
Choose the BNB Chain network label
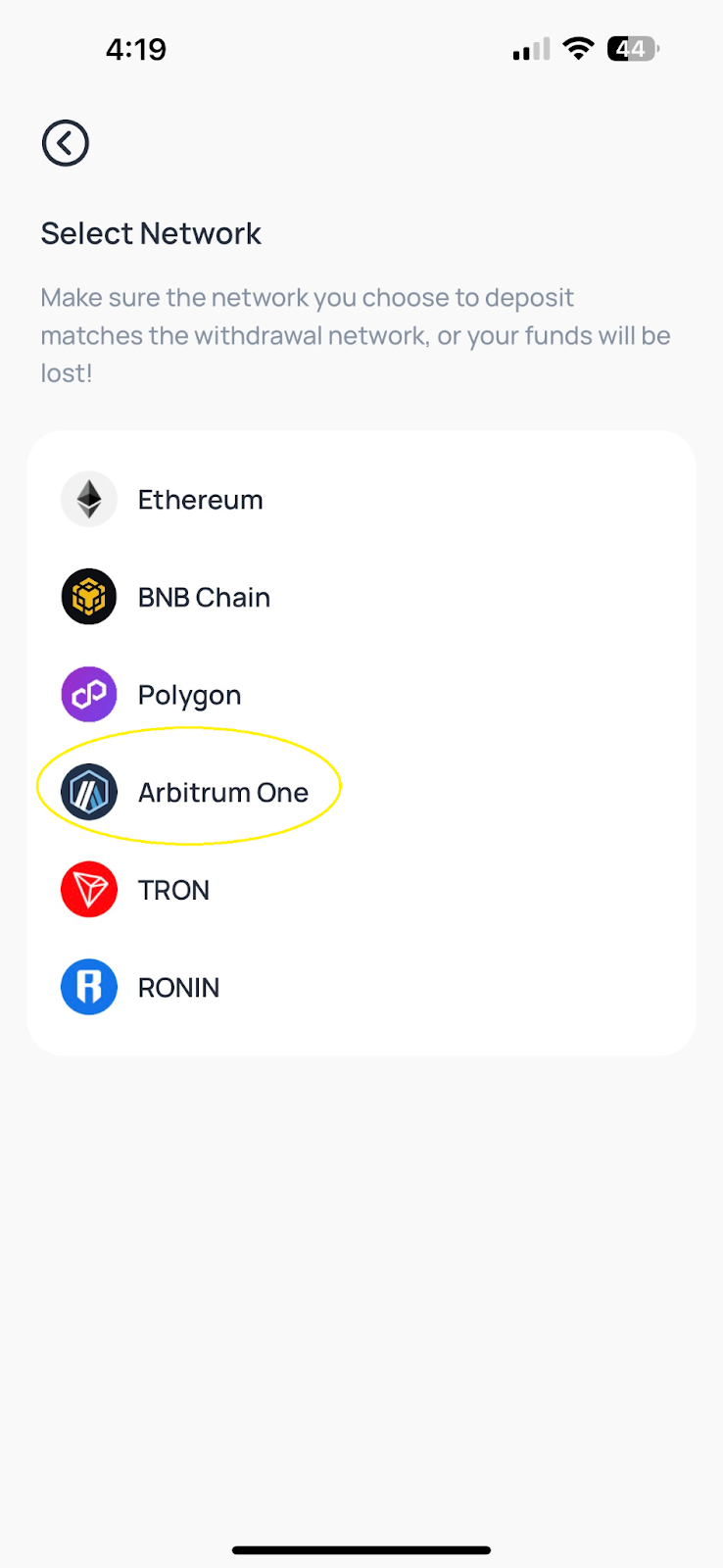tap(204, 598)
